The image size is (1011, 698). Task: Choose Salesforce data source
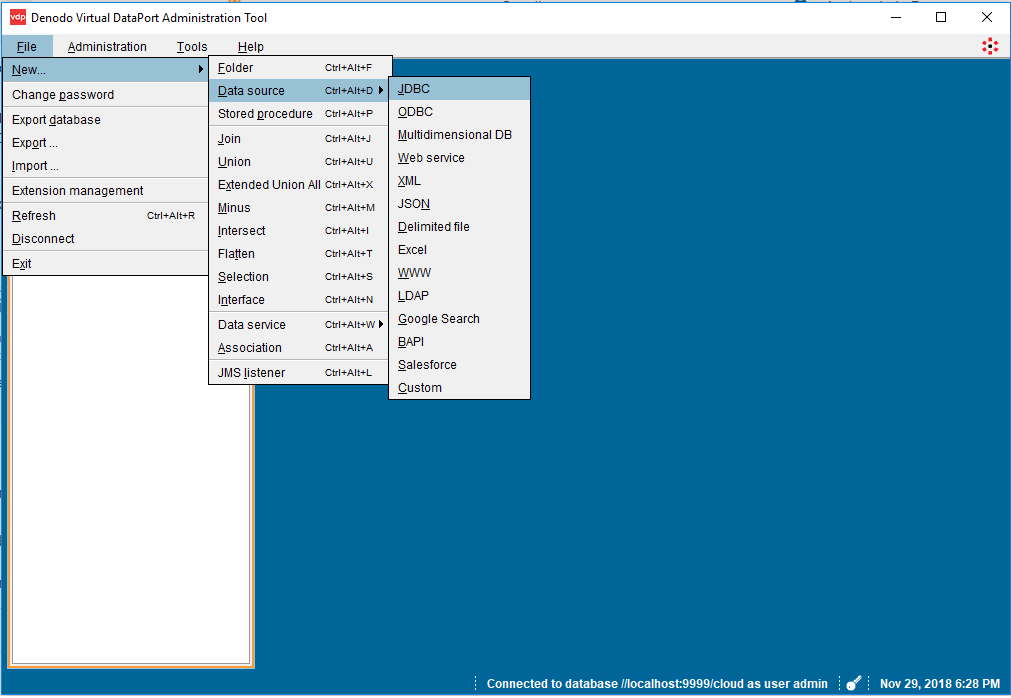[x=460, y=365]
